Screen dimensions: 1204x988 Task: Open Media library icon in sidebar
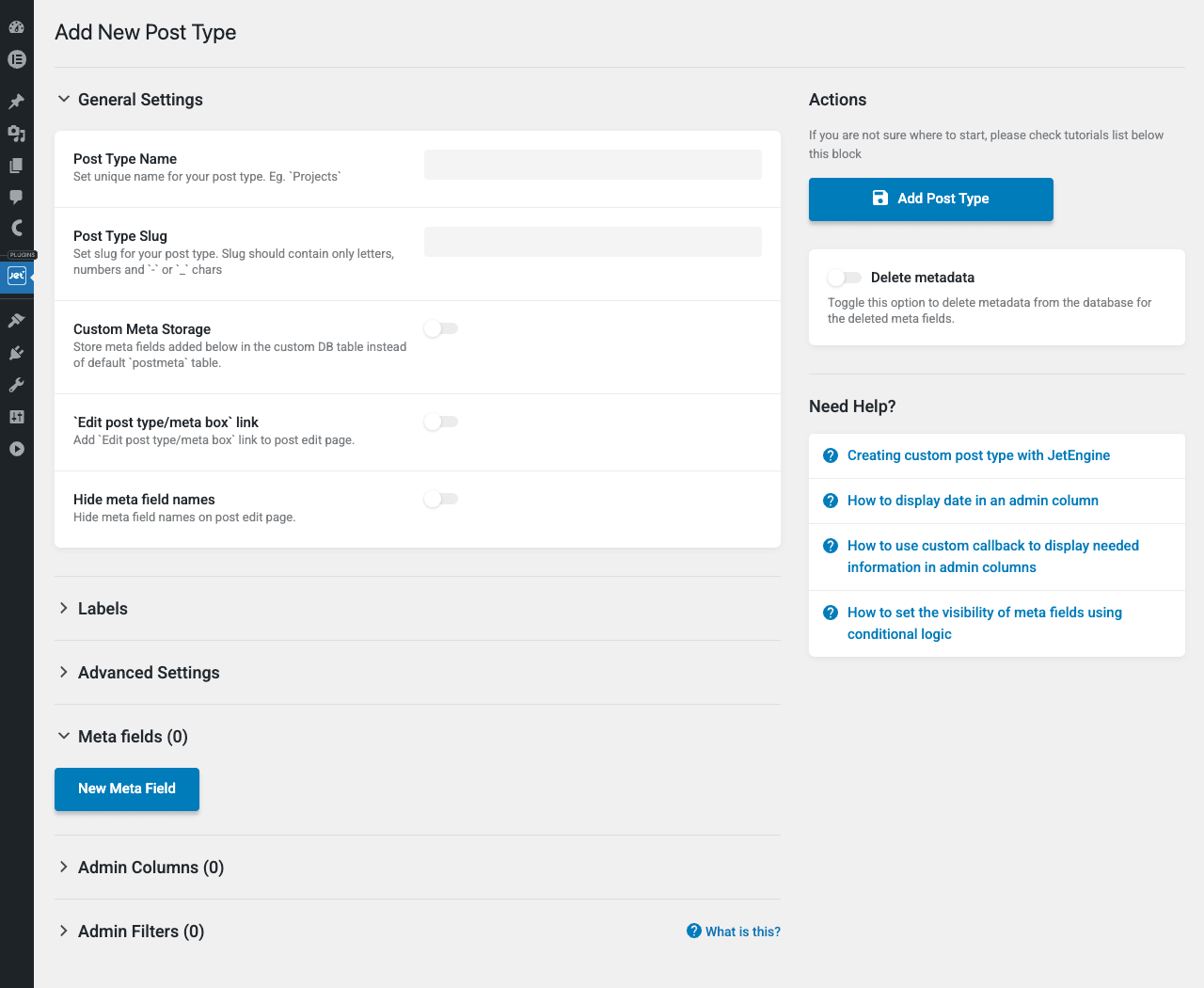[16, 134]
